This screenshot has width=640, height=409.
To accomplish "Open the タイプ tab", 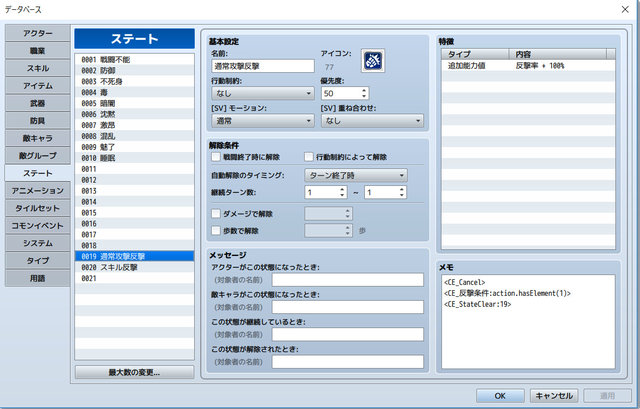I will pyautogui.click(x=38, y=261).
